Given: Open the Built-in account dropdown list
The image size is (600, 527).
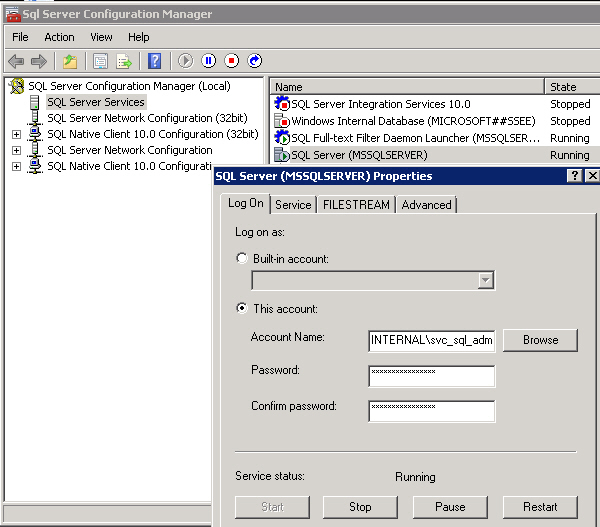Looking at the screenshot, I should [485, 281].
